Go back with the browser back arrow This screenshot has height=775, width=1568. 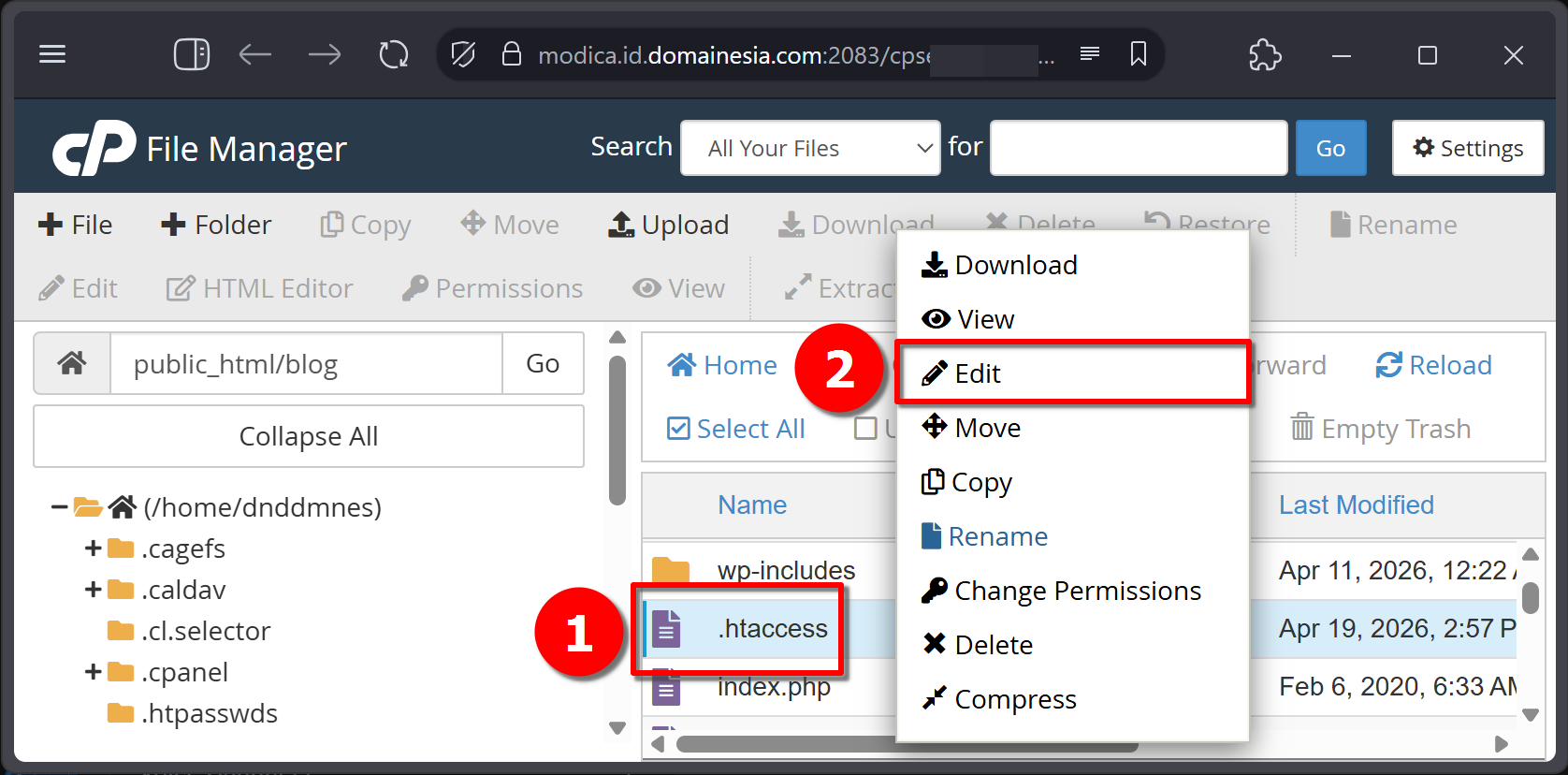pyautogui.click(x=254, y=54)
